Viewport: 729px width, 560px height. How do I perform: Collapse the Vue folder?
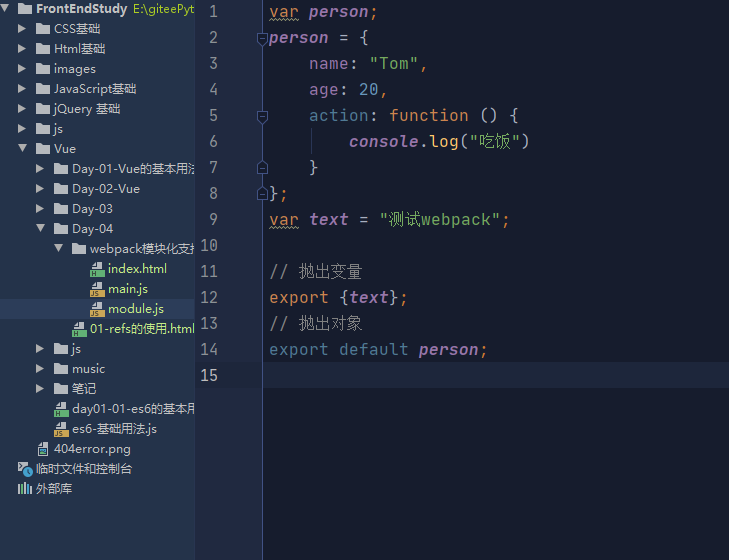(x=22, y=148)
